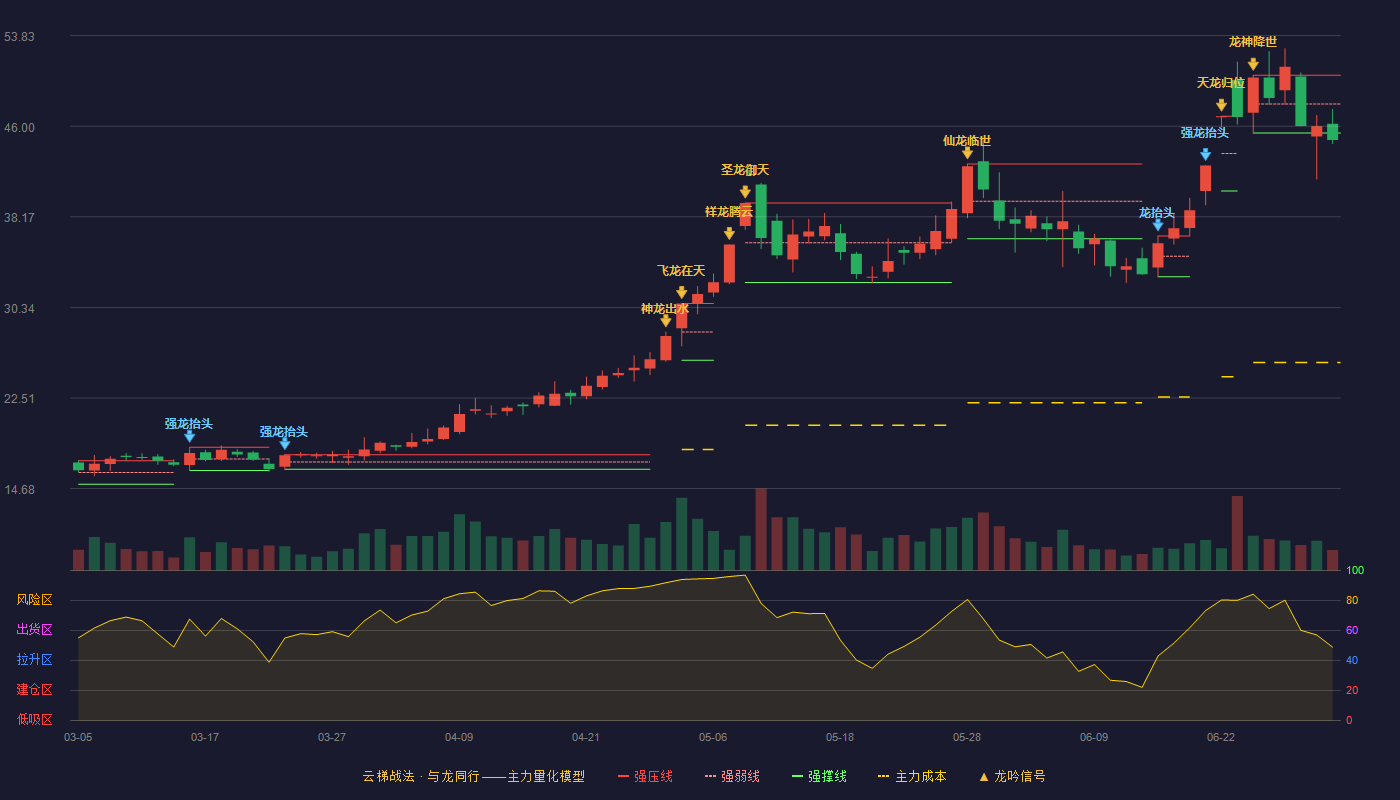1400x800 pixels.
Task: Click the orange arrow under 祥龙腾云
Action: (x=729, y=234)
